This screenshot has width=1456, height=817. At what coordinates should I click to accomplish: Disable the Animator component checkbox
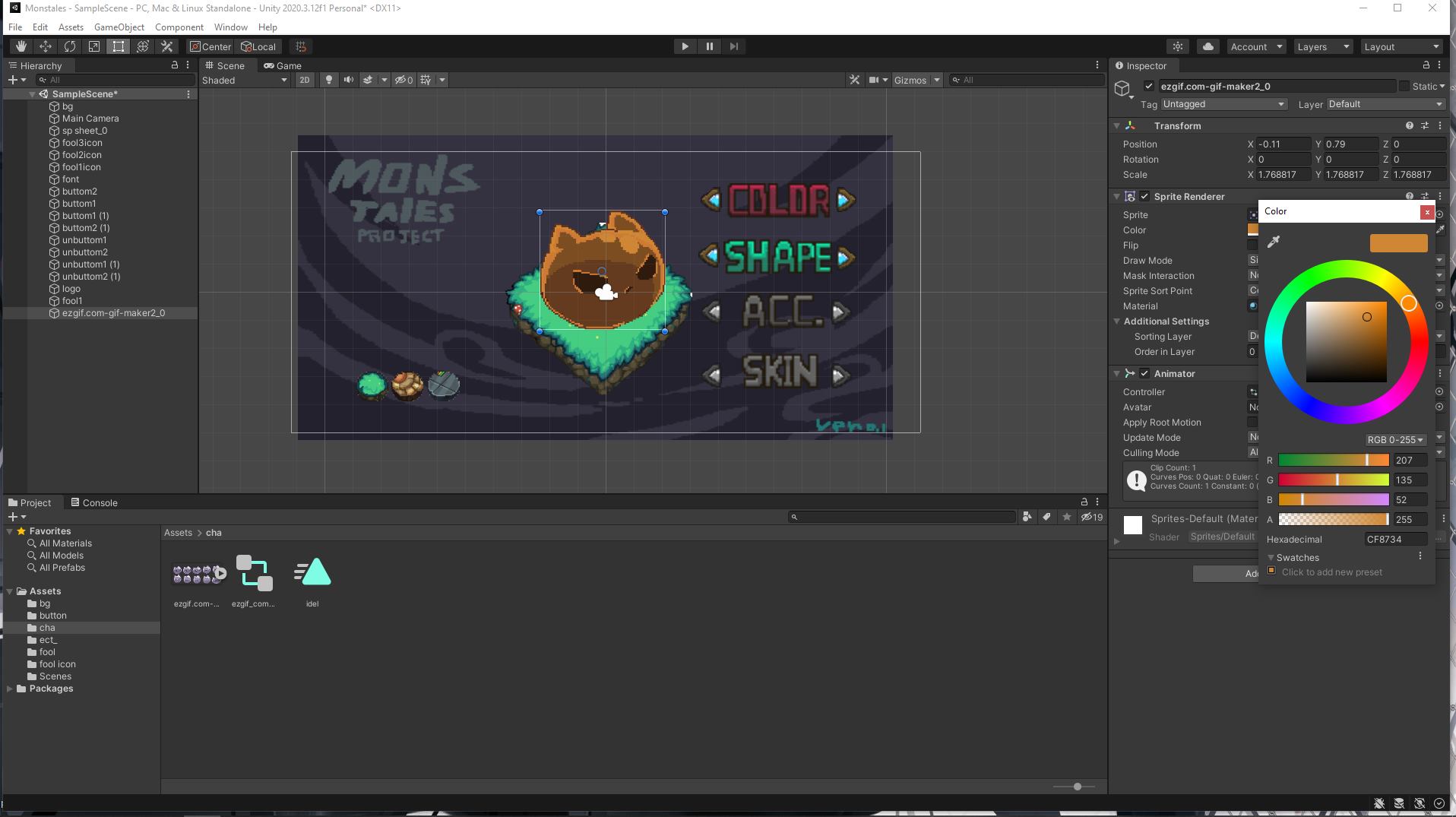click(1144, 374)
